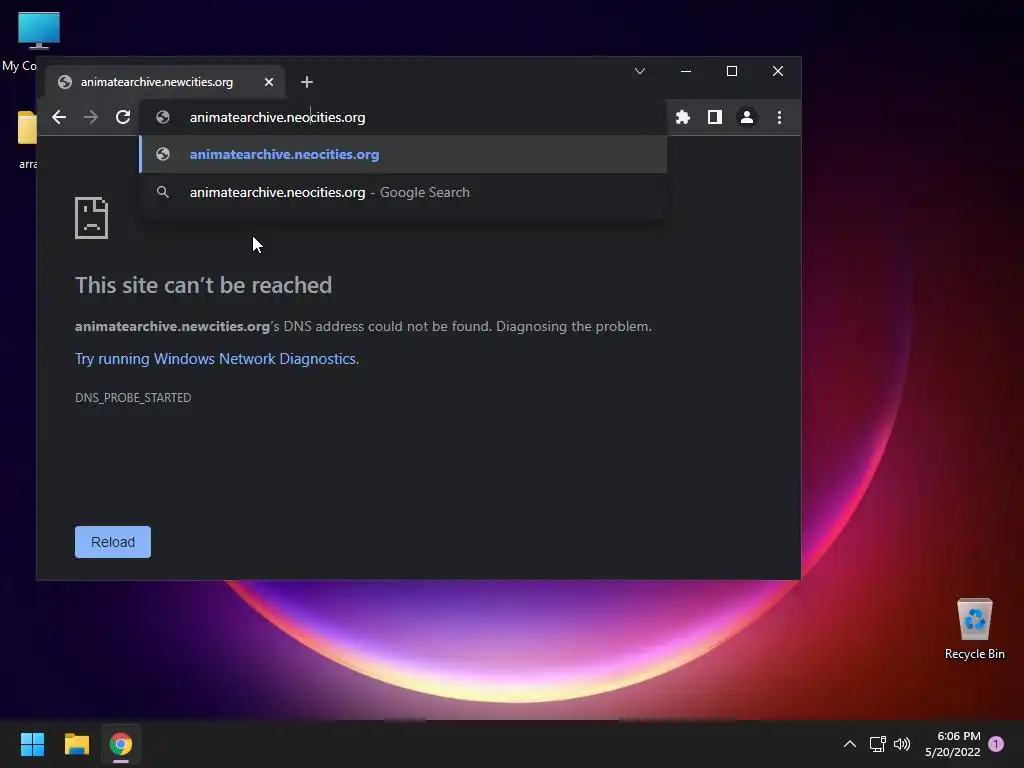
Task: Go back using the browser back arrow
Action: pos(59,117)
